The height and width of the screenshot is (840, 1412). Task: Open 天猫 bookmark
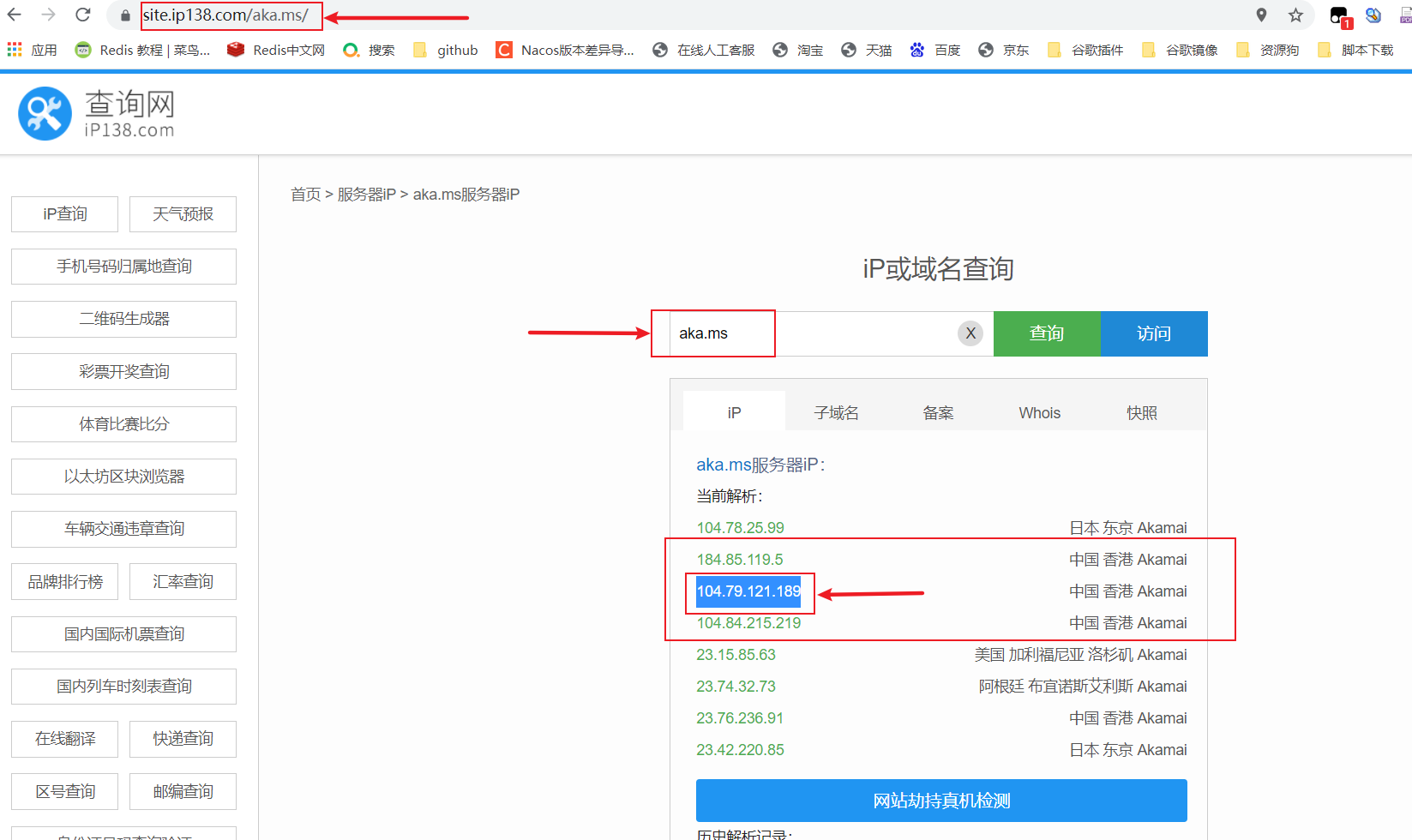[866, 50]
